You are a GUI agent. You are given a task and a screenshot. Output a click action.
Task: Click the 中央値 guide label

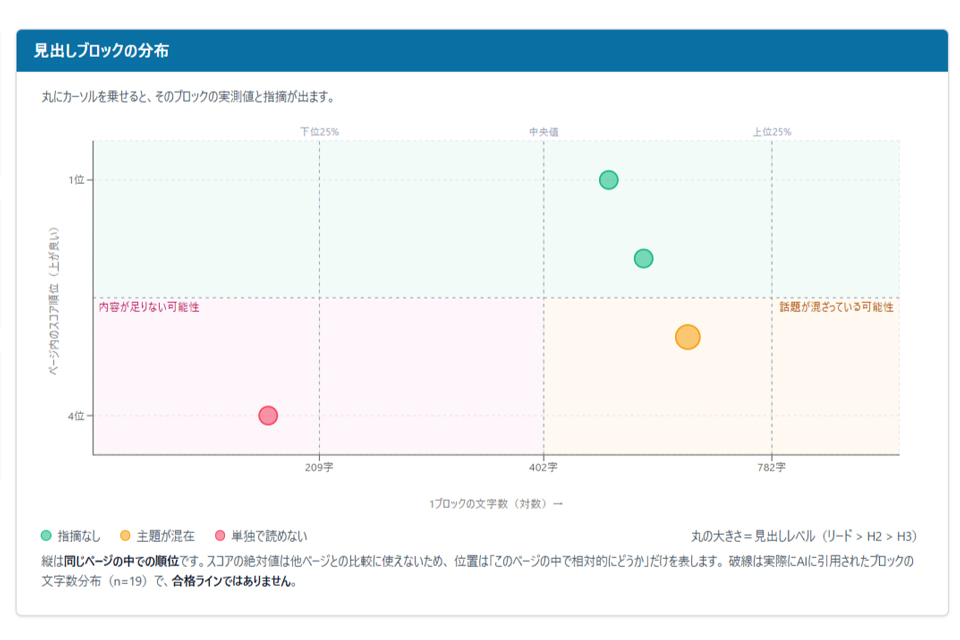(x=544, y=132)
